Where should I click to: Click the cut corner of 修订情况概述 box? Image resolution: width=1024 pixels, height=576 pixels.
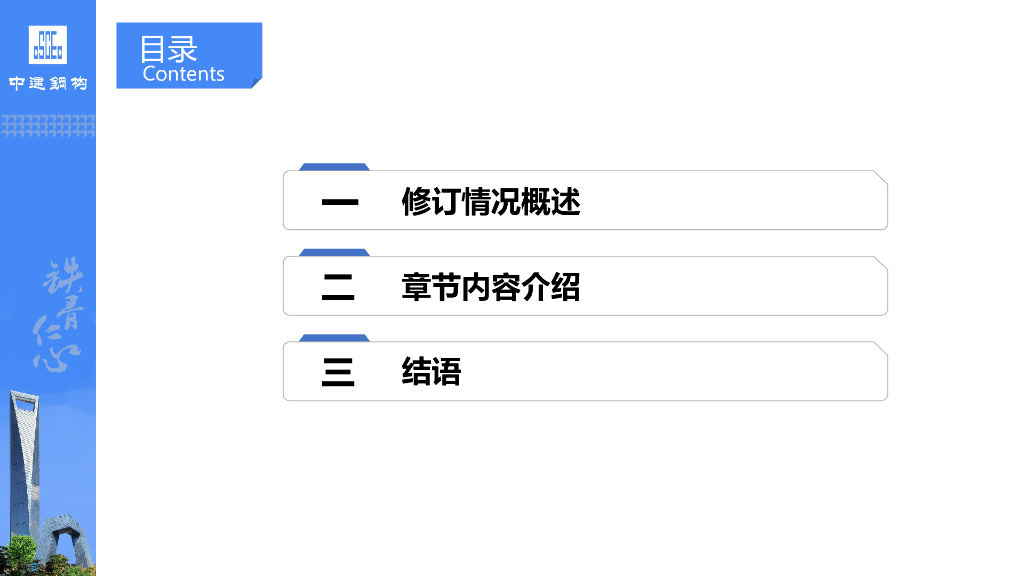pyautogui.click(x=880, y=177)
